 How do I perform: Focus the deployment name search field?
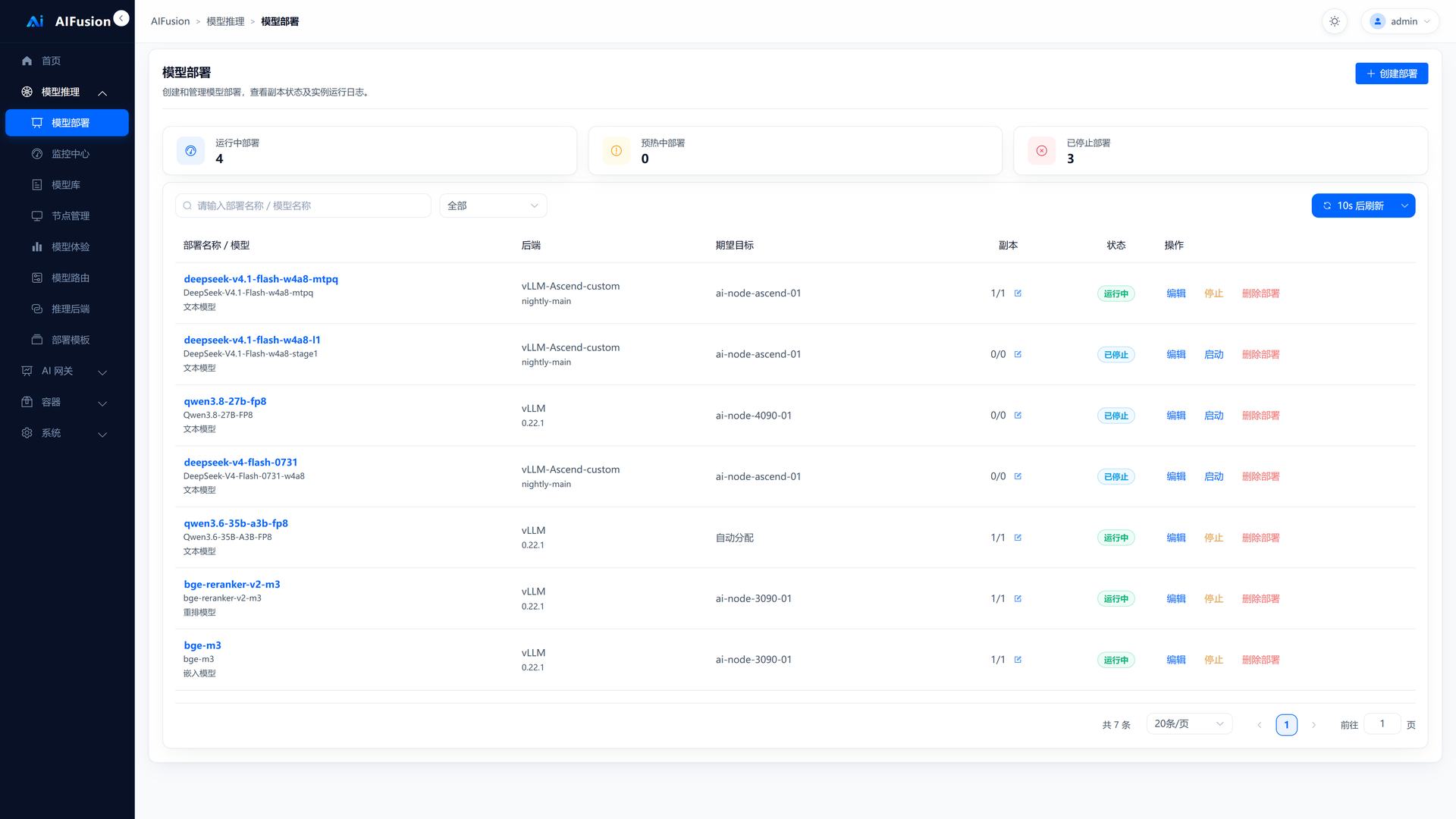coord(303,206)
